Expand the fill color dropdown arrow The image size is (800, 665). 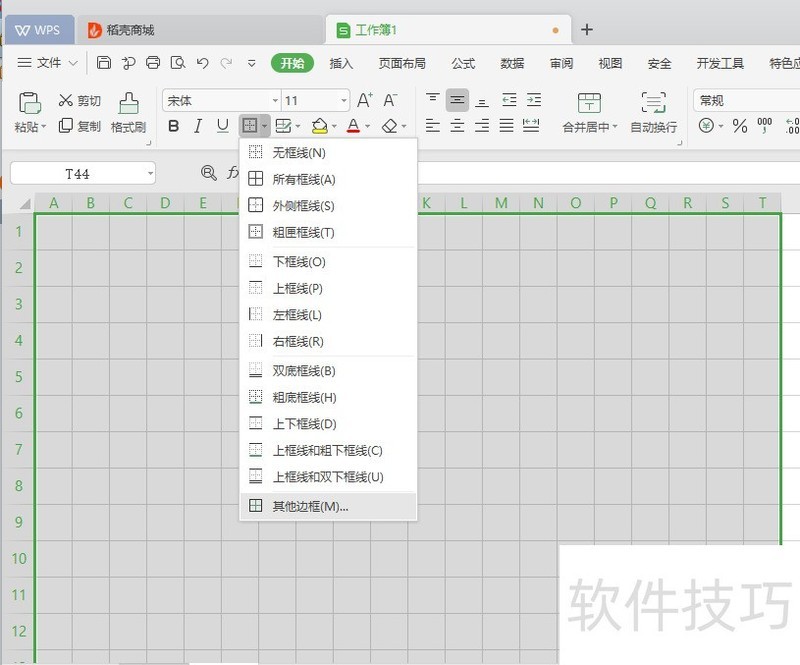(x=334, y=127)
